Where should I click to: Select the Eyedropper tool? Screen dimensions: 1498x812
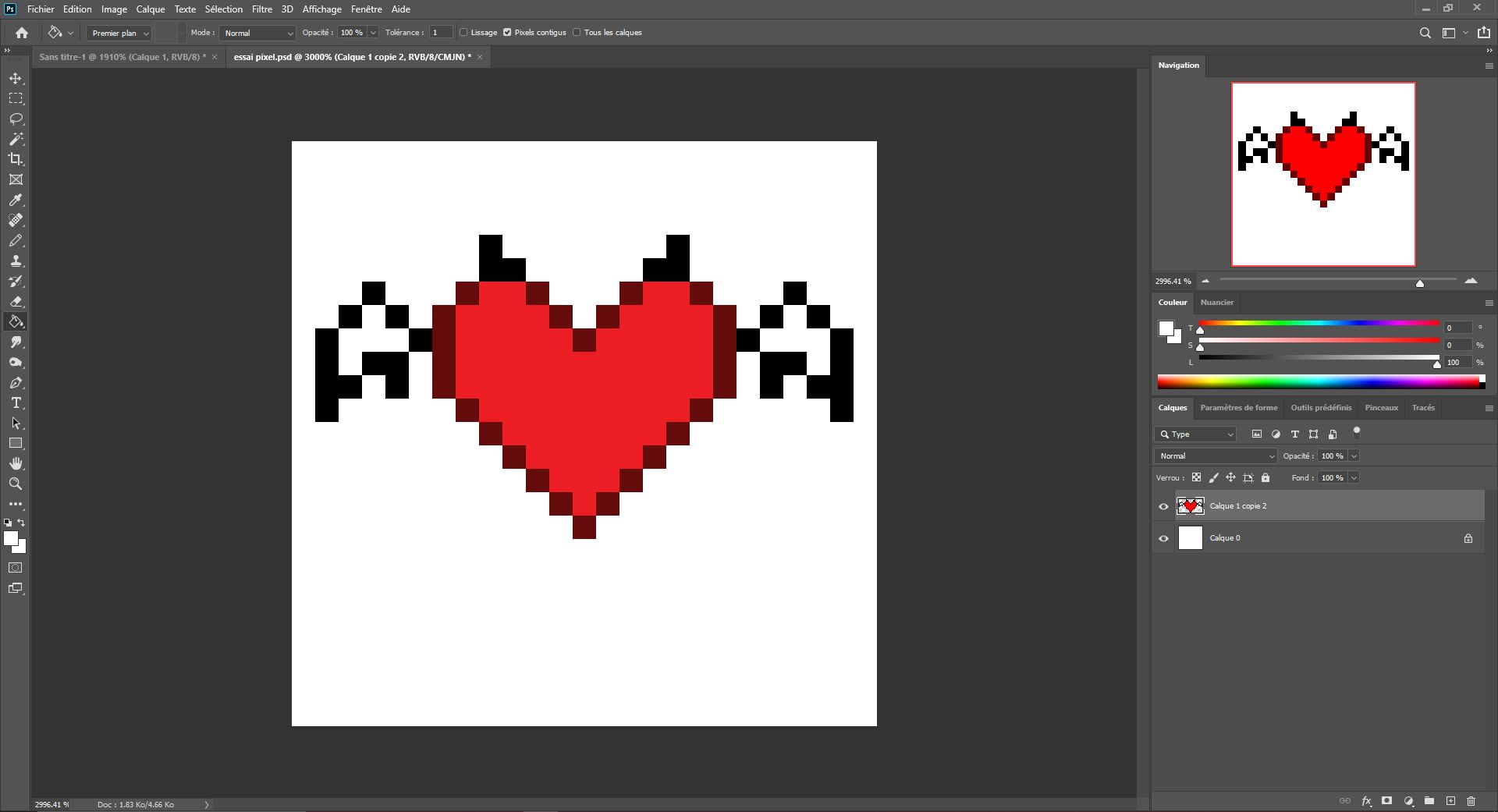[x=16, y=200]
